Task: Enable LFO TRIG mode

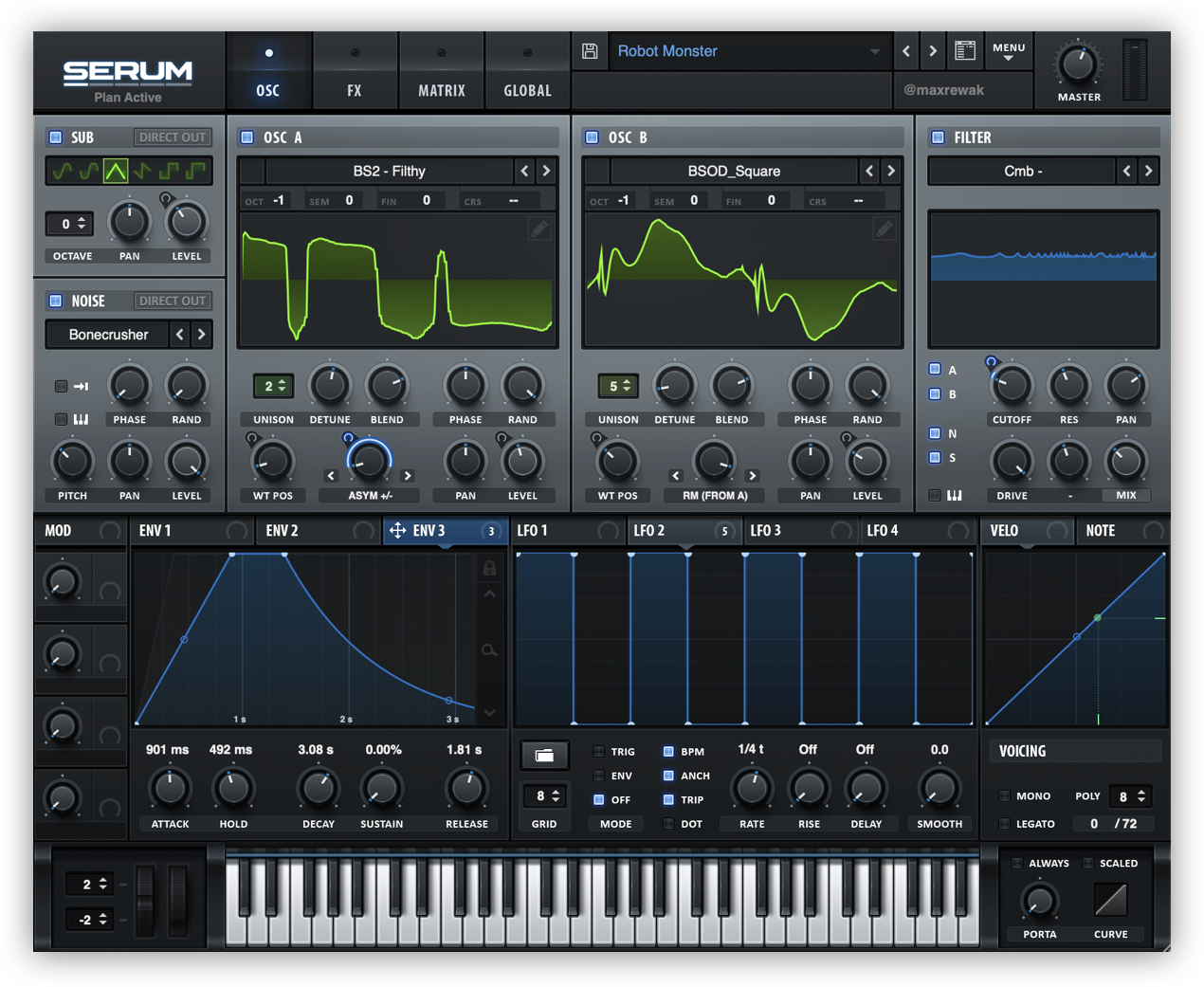Action: click(x=598, y=751)
